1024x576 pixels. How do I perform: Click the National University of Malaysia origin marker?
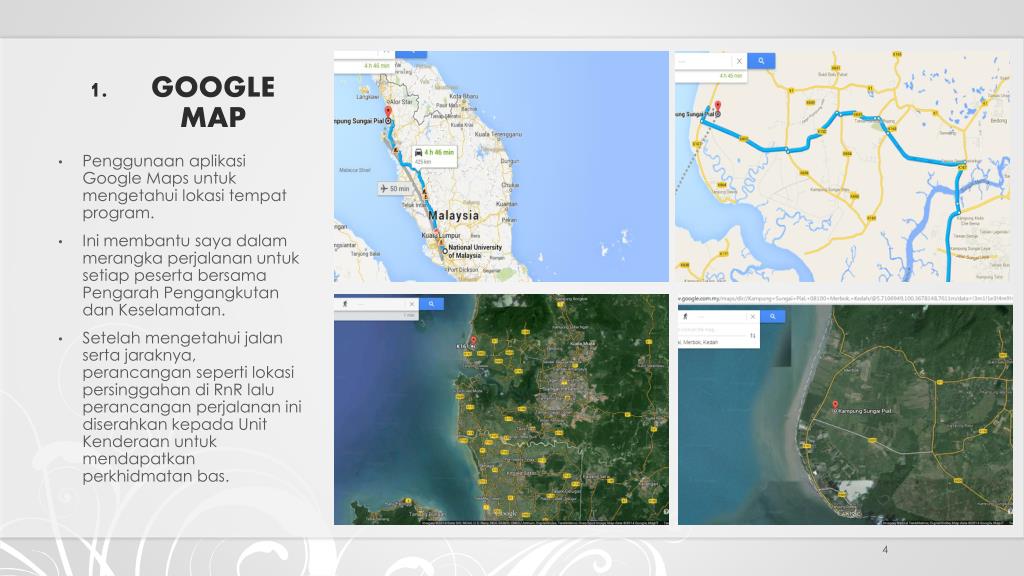point(445,250)
